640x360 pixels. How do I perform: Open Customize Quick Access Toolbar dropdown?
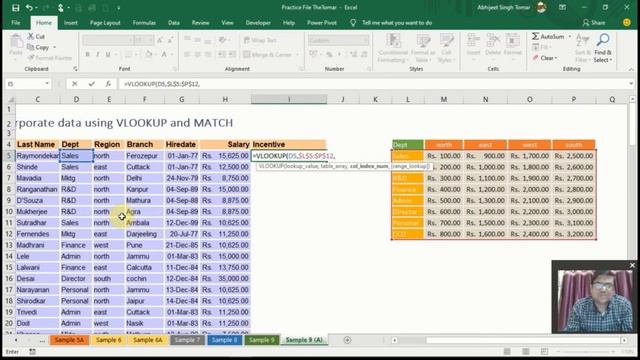coord(119,8)
